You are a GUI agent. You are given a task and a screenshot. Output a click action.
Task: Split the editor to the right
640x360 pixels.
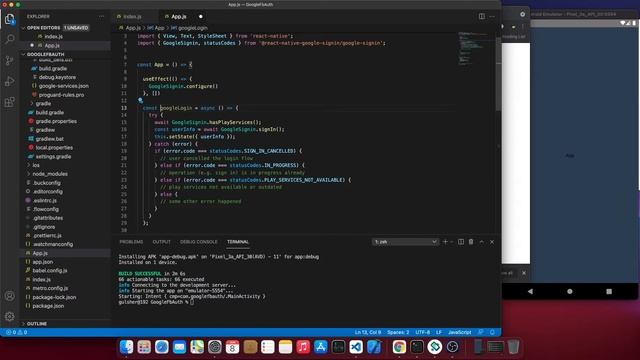[x=482, y=16]
